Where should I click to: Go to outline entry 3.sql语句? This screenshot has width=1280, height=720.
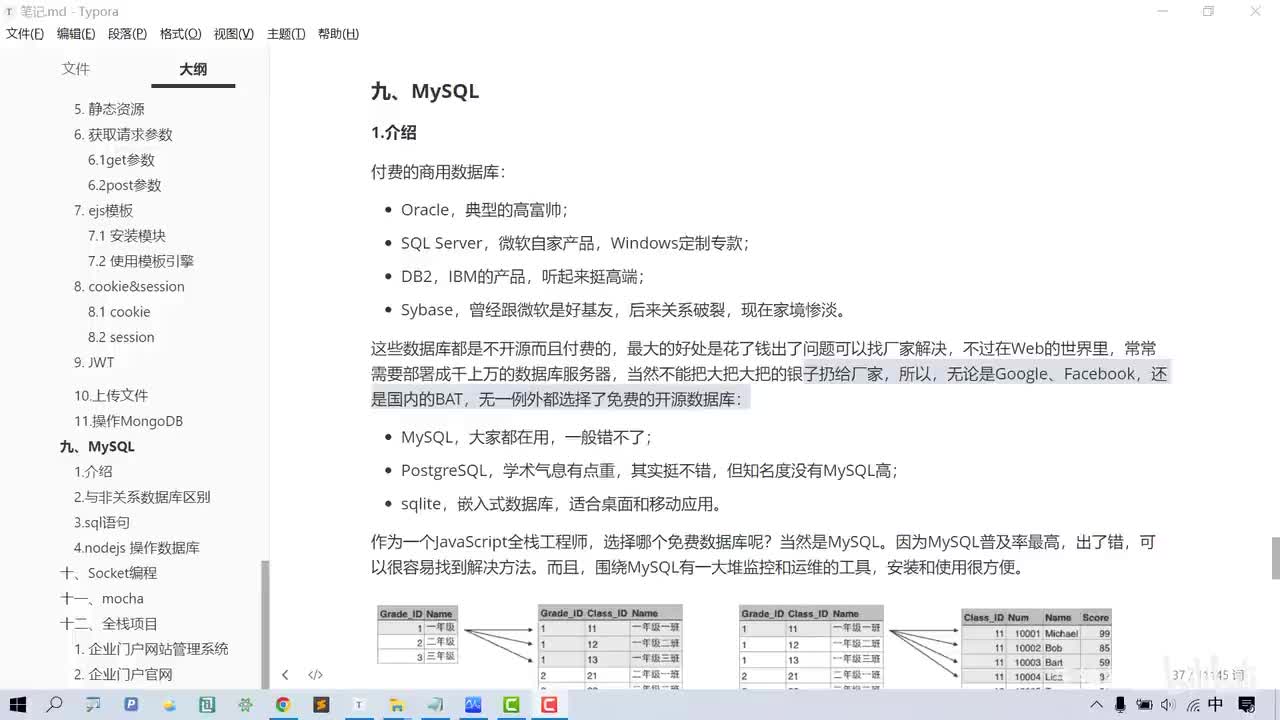102,523
